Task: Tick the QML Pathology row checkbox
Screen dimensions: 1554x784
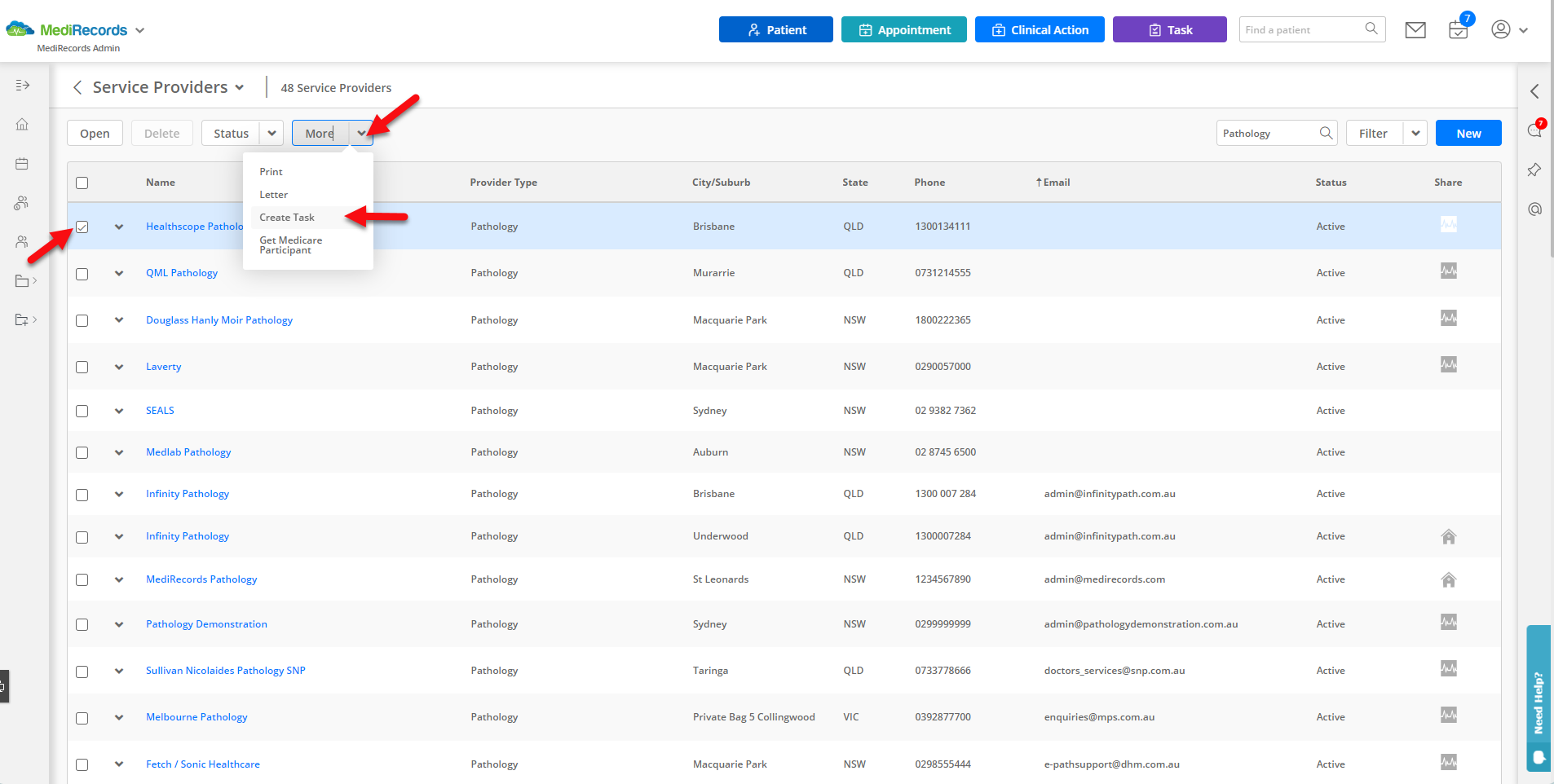Action: coord(82,274)
